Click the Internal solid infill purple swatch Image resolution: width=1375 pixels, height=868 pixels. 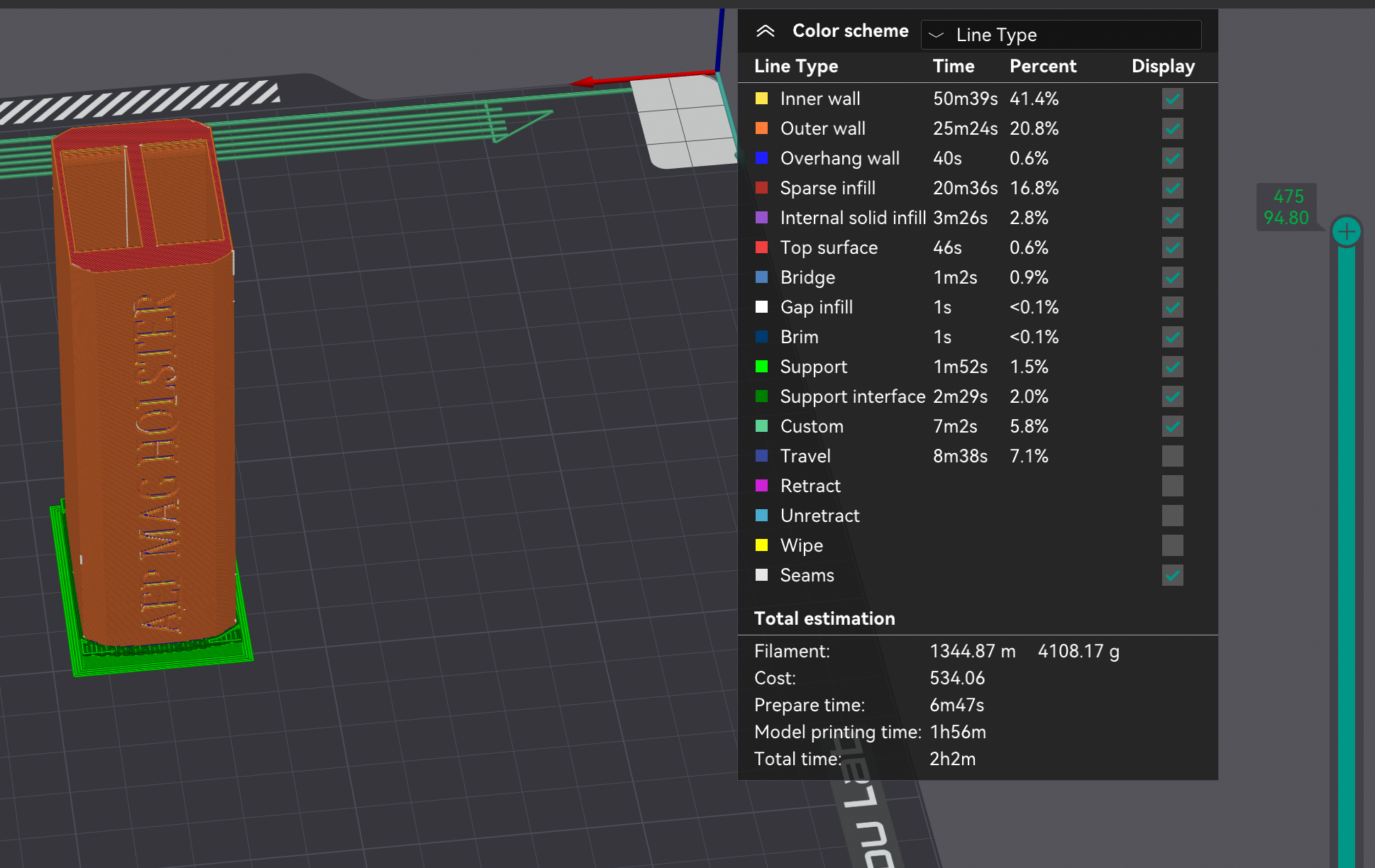pos(762,218)
